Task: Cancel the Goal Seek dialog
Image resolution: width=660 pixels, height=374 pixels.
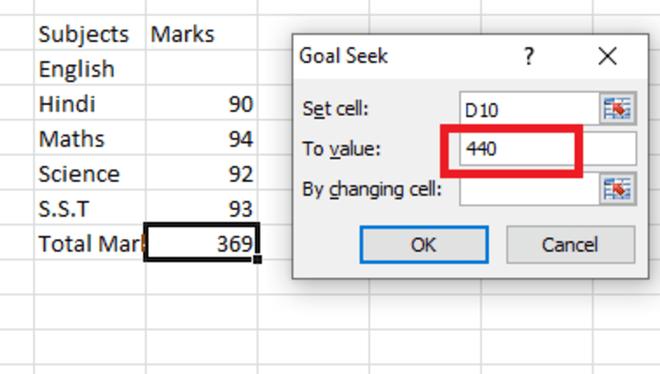Action: [570, 245]
